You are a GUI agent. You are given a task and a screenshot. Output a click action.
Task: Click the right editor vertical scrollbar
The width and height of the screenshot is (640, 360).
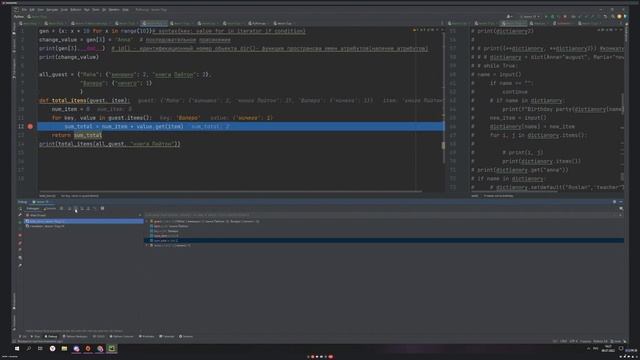tap(622, 104)
